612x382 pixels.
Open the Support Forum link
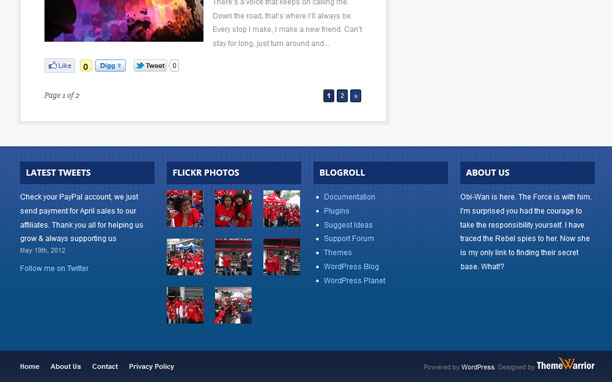click(x=349, y=238)
